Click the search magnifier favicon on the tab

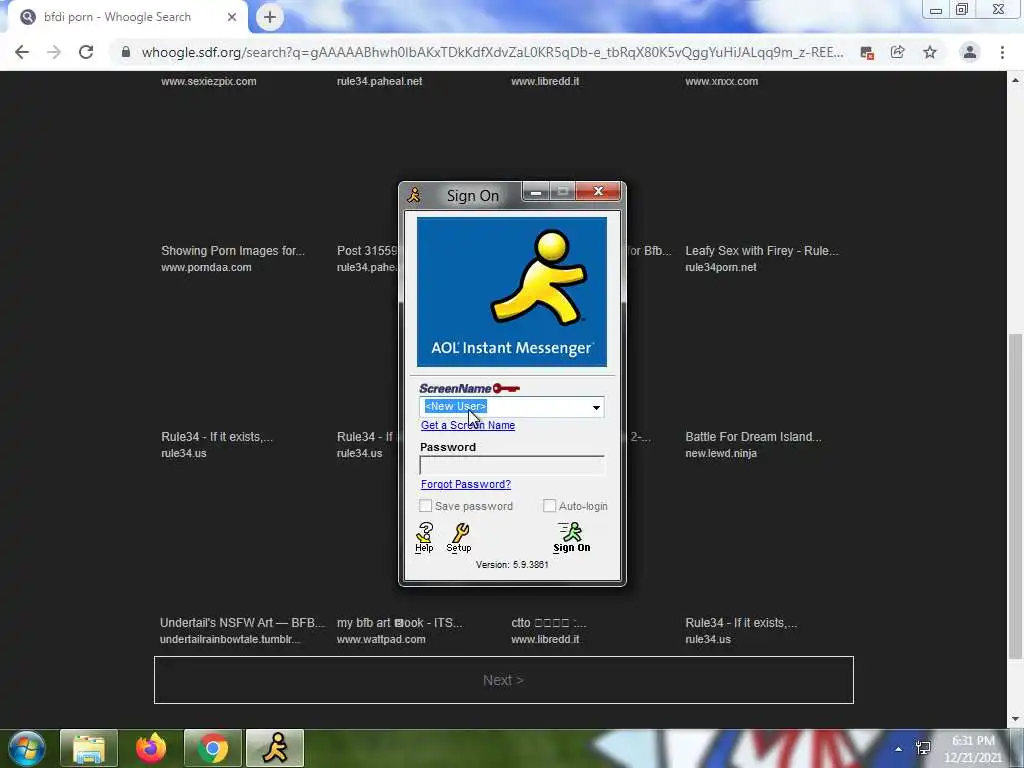(x=27, y=17)
